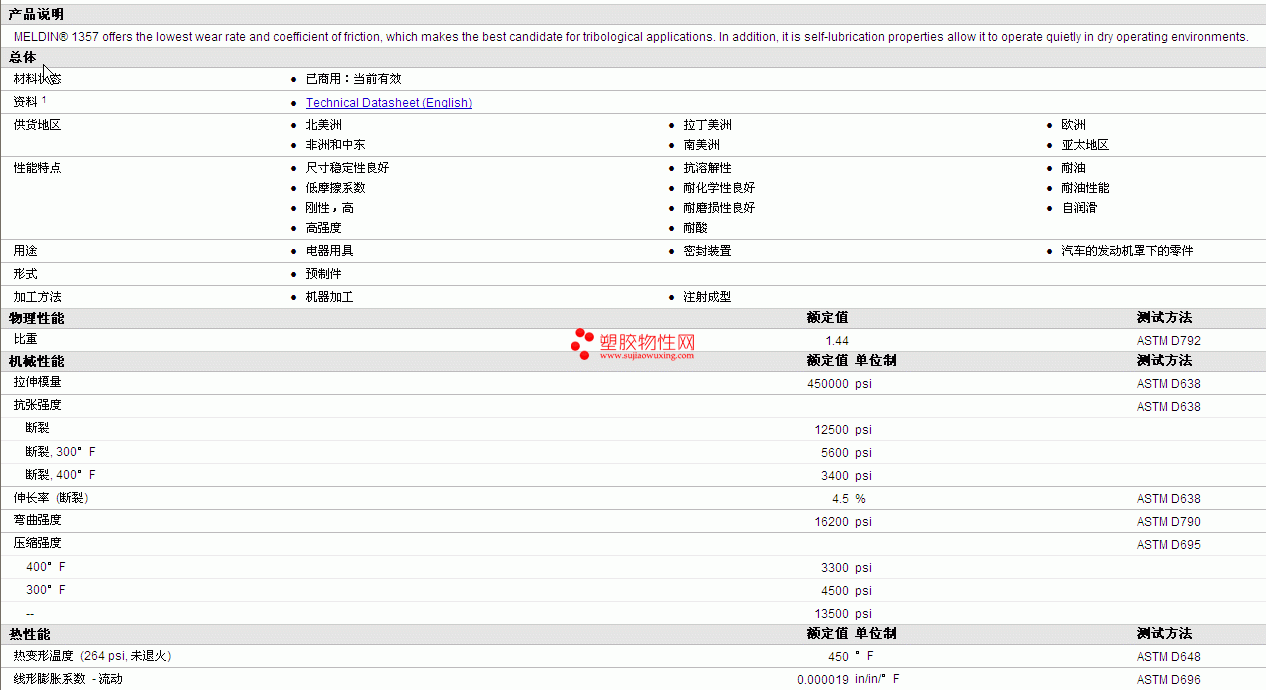Image resolution: width=1266 pixels, height=690 pixels.
Task: Click the 预制件 form entry
Action: pos(323,274)
